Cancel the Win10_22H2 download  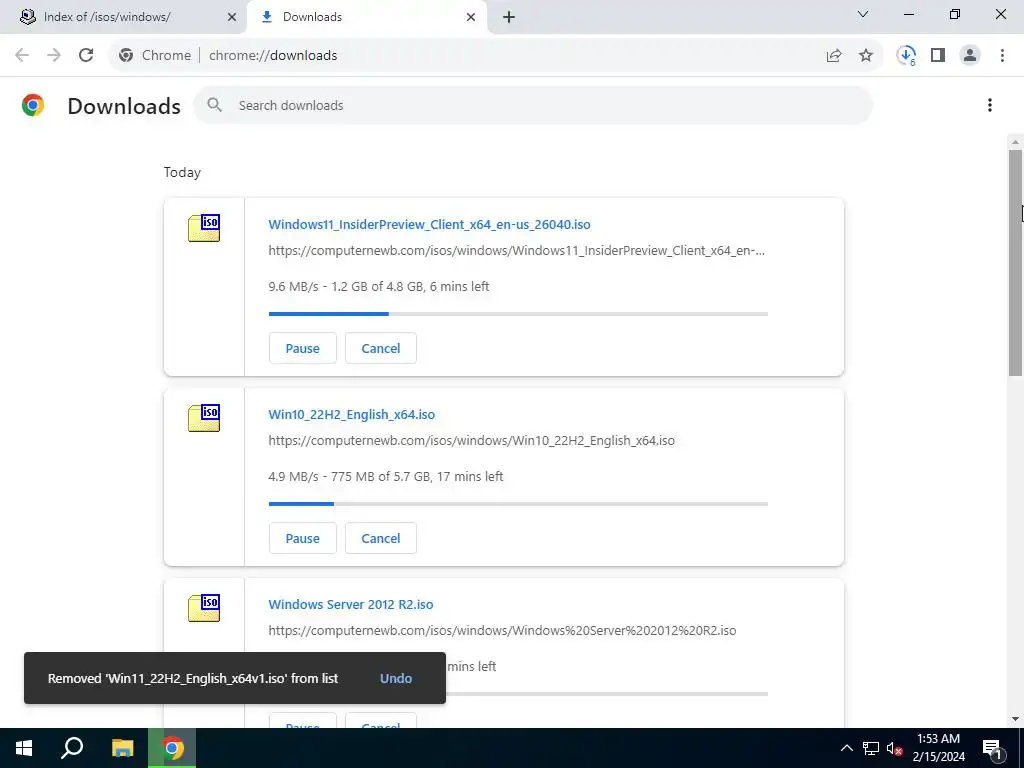(x=381, y=538)
